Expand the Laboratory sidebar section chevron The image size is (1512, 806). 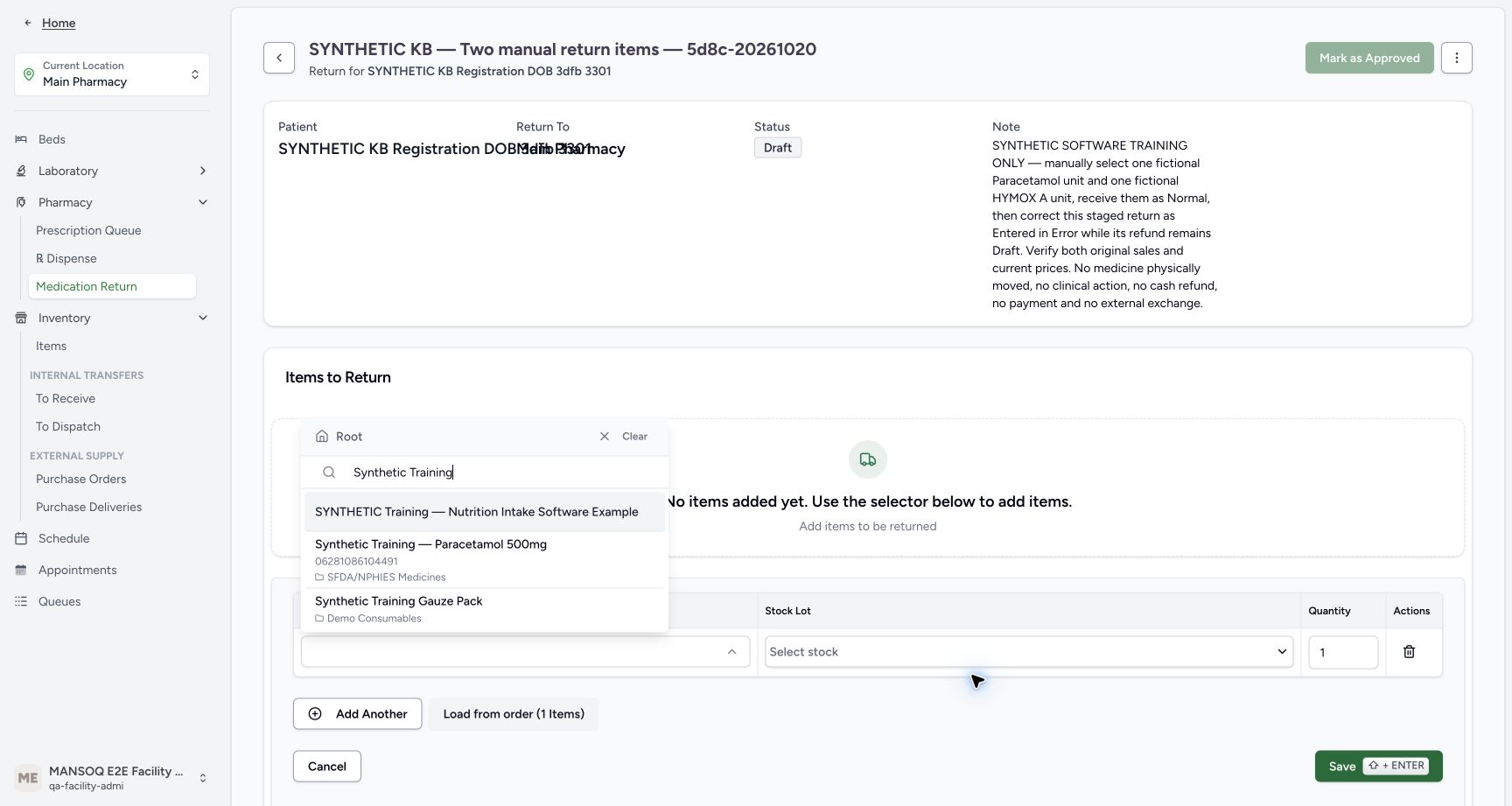(x=203, y=171)
